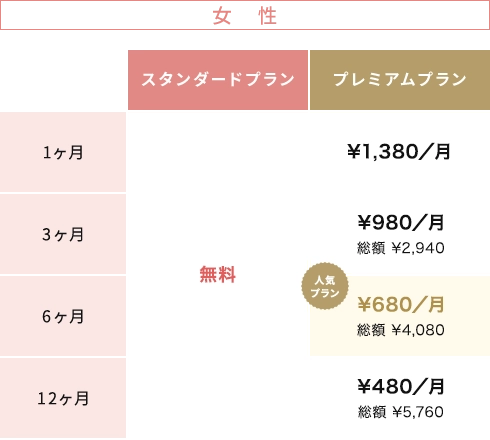Viewport: 490px width, 440px height.
Task: Choose the ¥480/月 premium price
Action: tap(401, 386)
